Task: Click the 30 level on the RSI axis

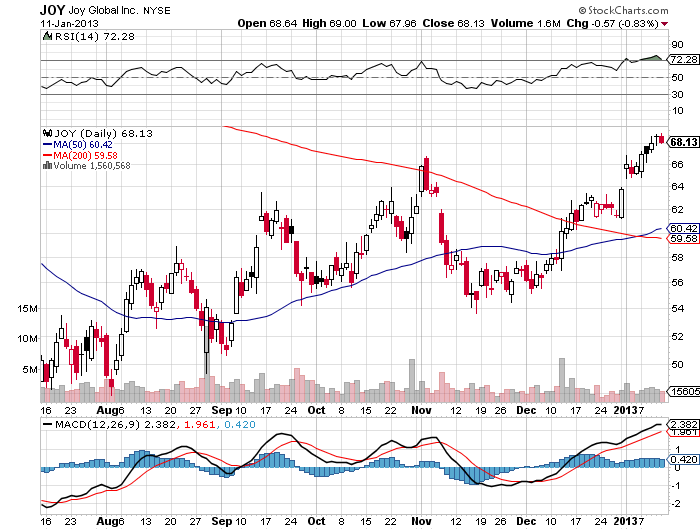Action: 677,94
